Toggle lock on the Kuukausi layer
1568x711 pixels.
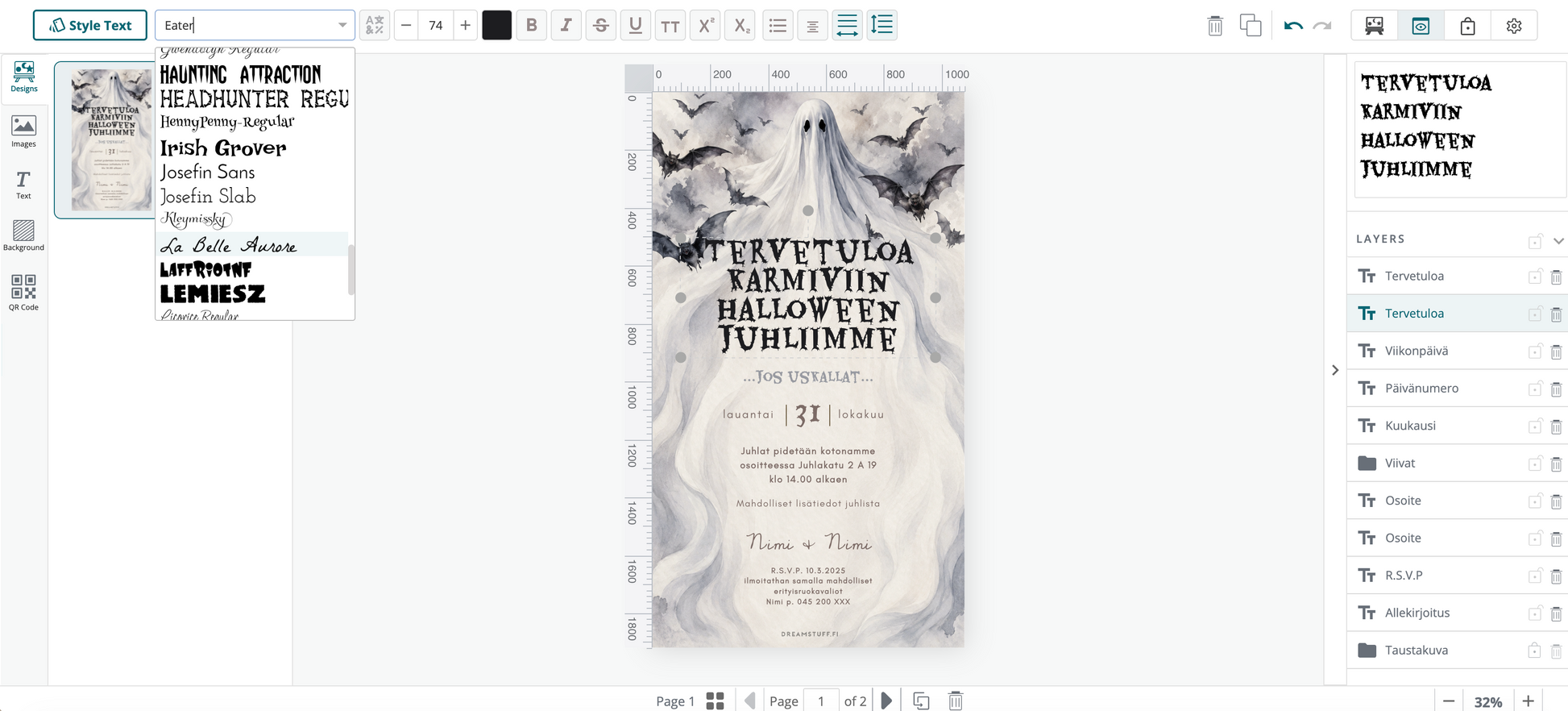(x=1534, y=426)
